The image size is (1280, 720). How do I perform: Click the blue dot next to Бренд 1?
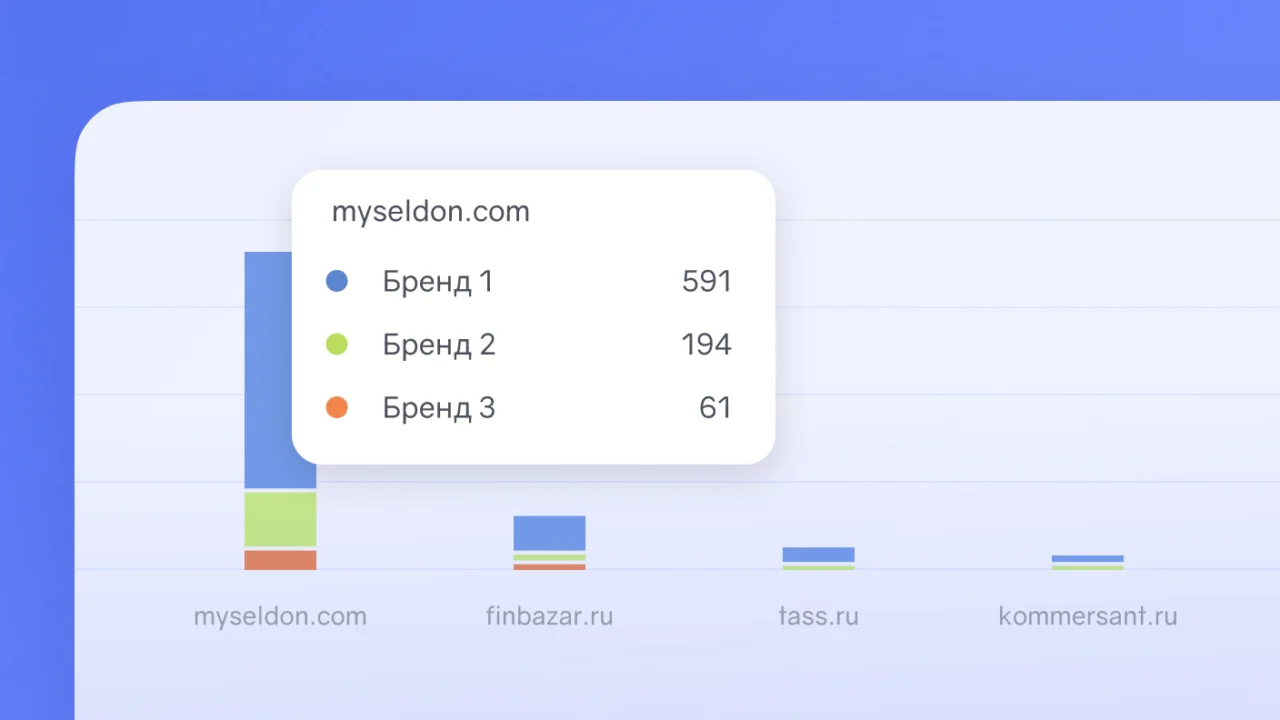337,282
